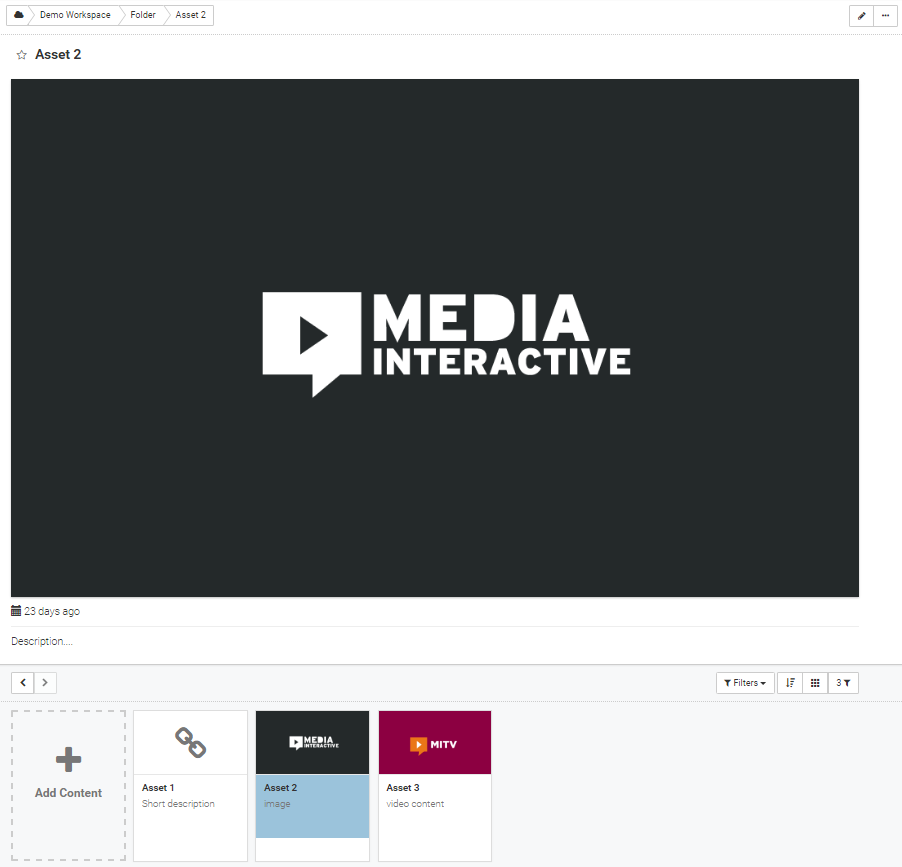Click the sort order icon

click(790, 683)
